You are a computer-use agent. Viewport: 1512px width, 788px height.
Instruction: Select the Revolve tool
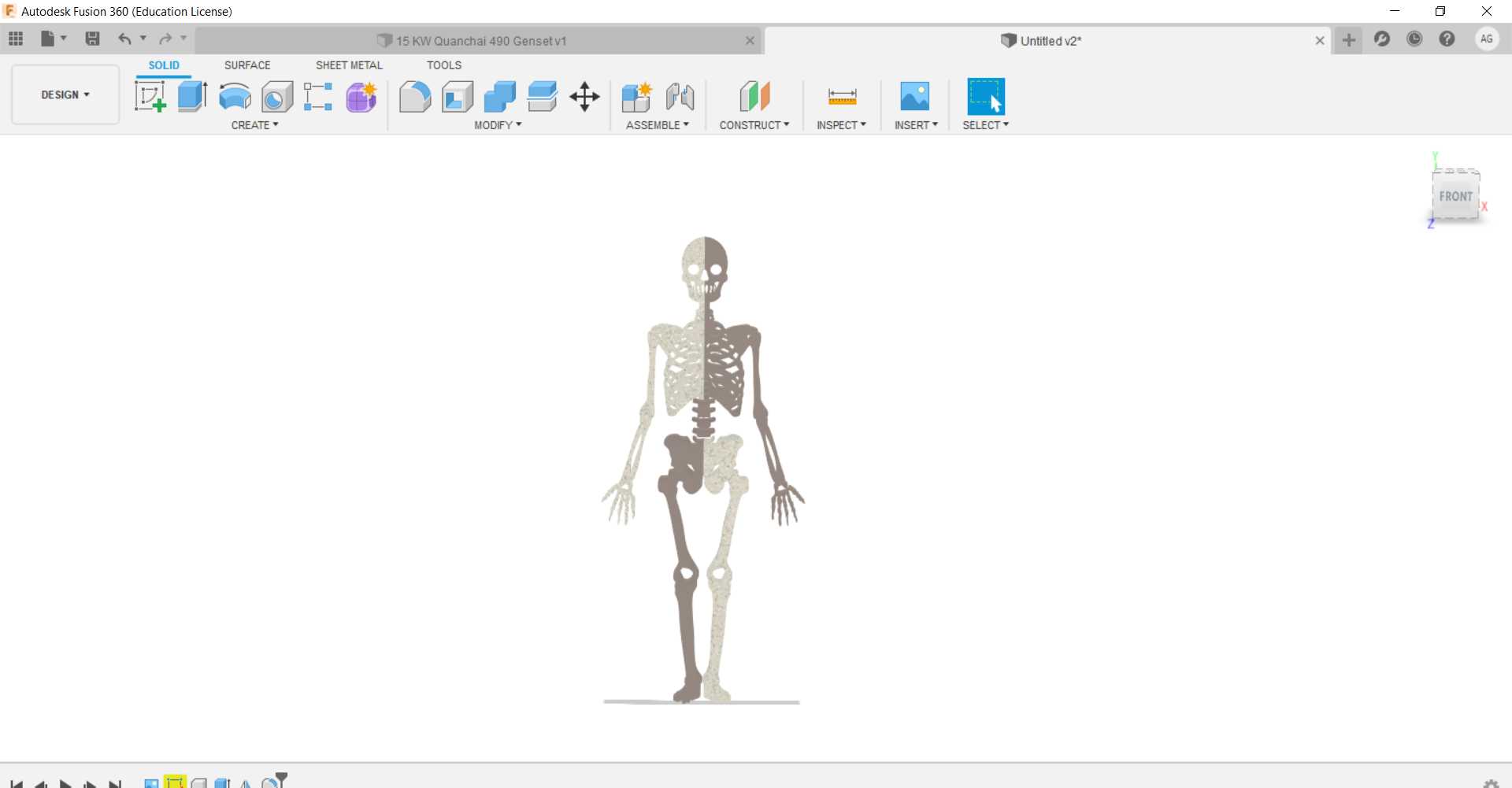coord(235,97)
